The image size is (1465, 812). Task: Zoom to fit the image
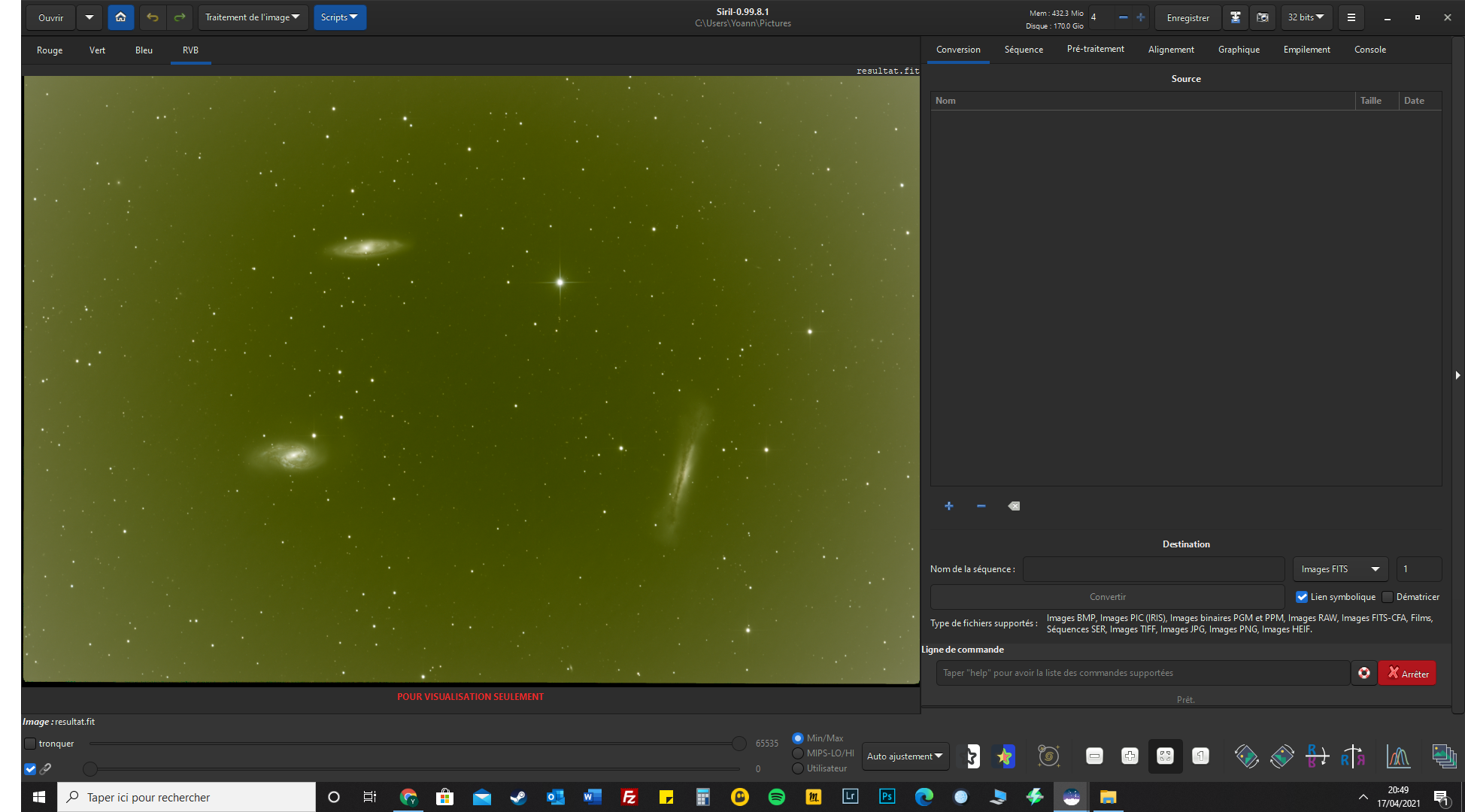click(1165, 756)
